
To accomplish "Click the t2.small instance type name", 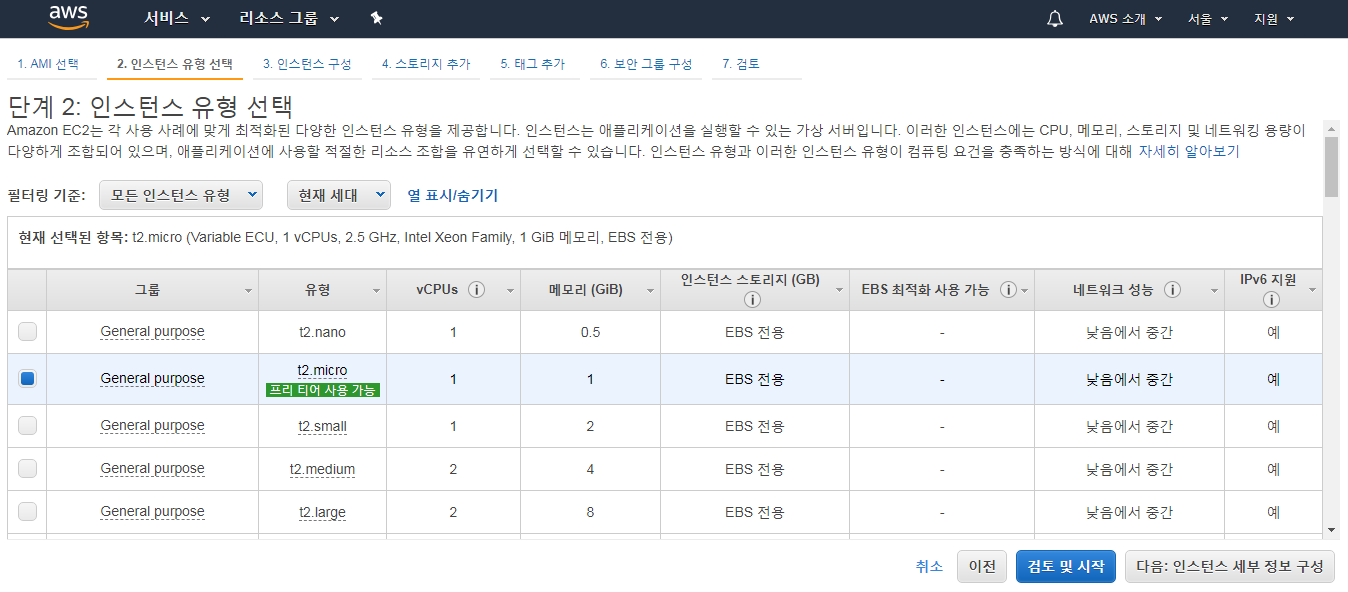I will click(x=322, y=426).
